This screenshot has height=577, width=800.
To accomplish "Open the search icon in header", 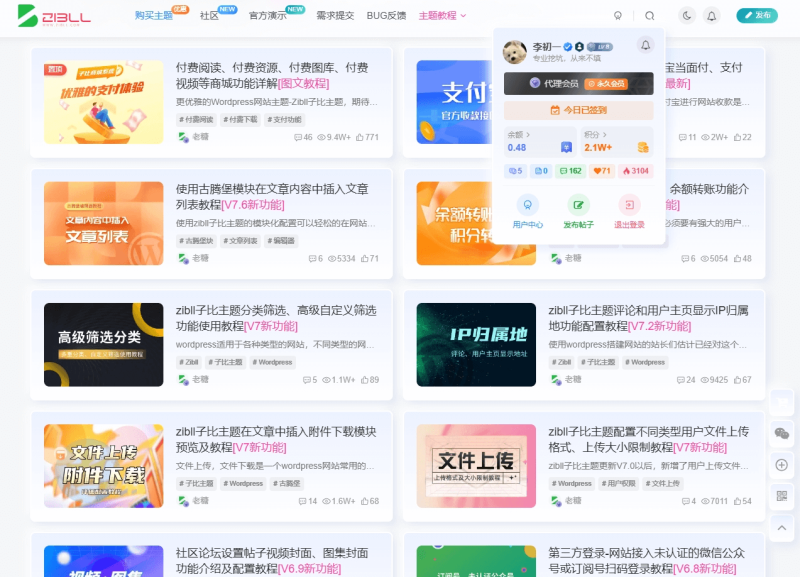I will pos(649,16).
